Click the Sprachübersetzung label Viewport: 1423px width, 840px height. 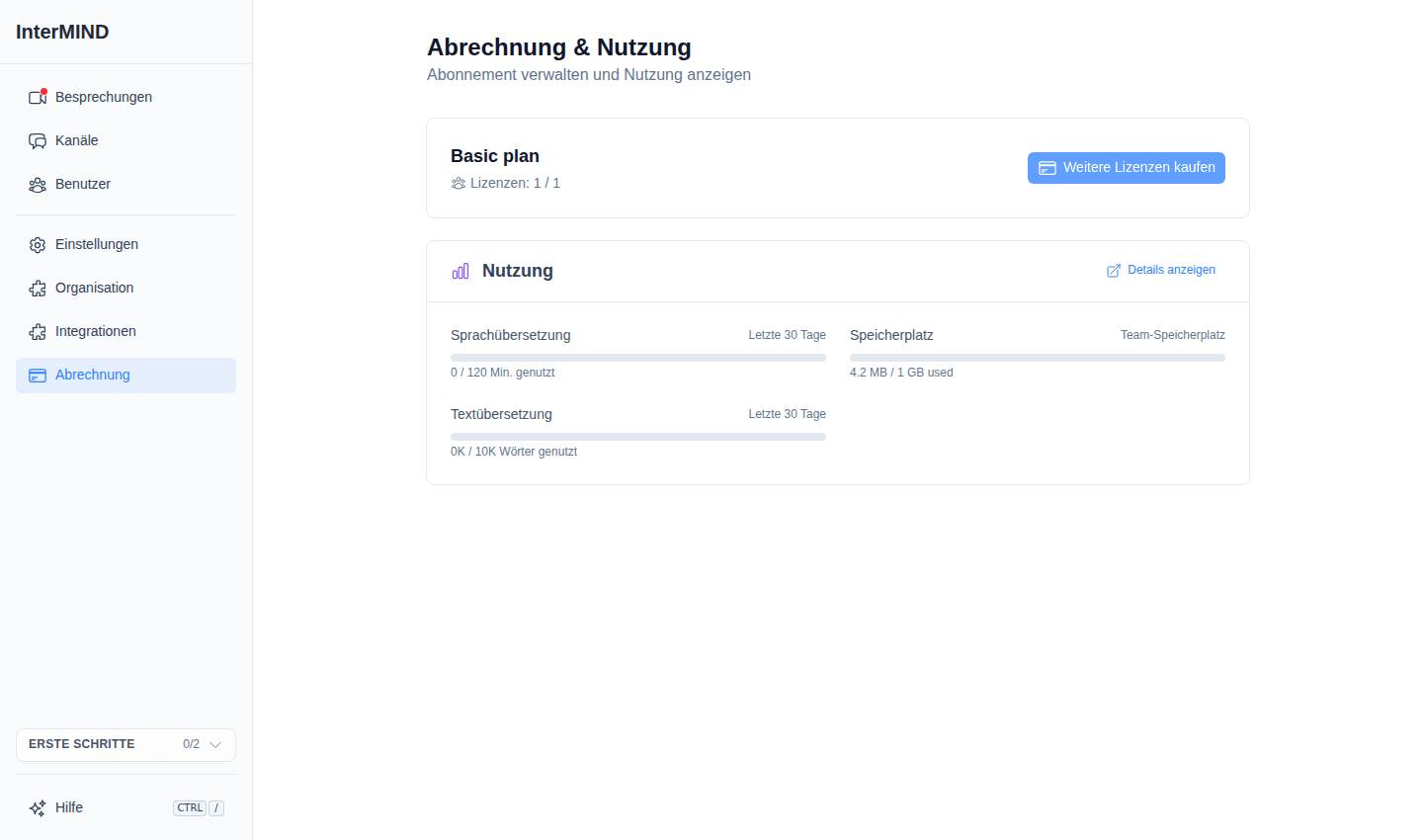pos(511,335)
